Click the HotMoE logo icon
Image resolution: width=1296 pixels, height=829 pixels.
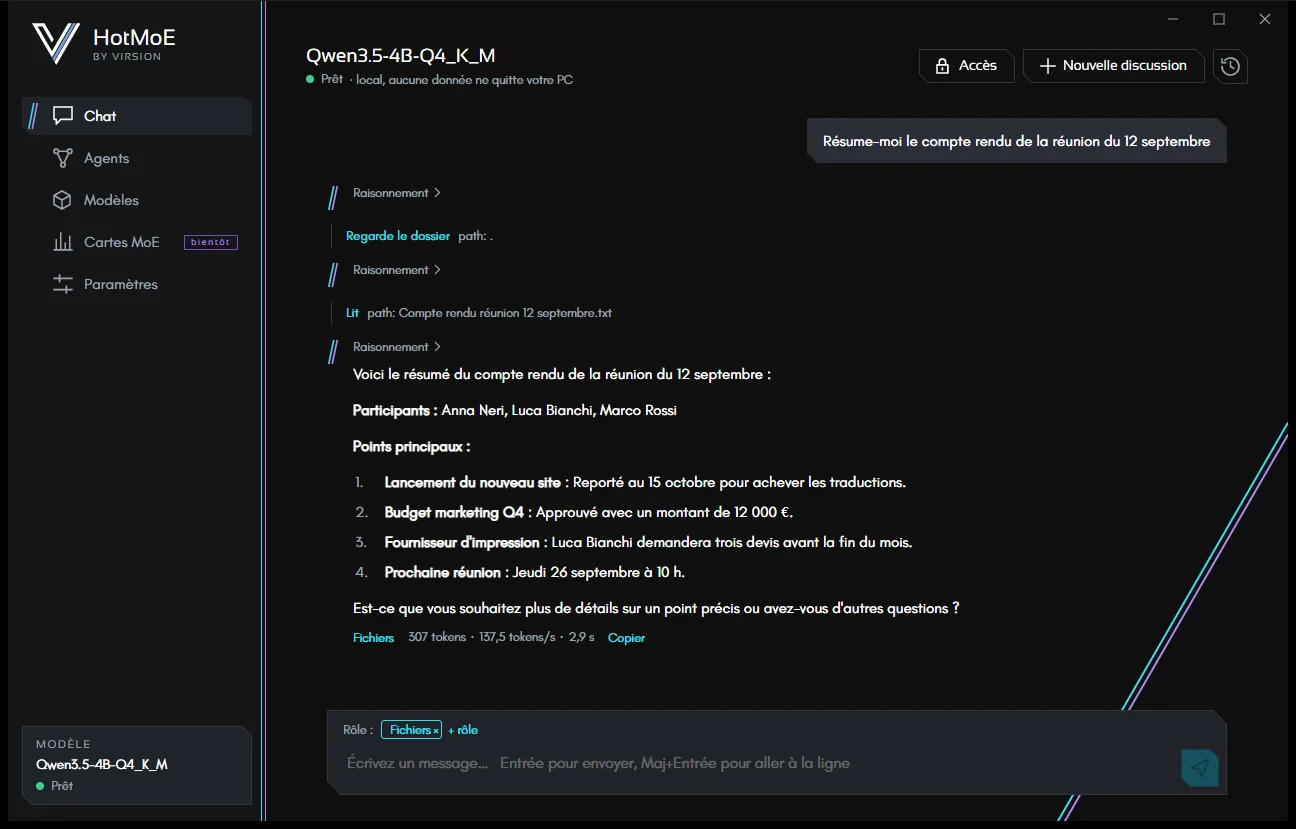(x=55, y=44)
